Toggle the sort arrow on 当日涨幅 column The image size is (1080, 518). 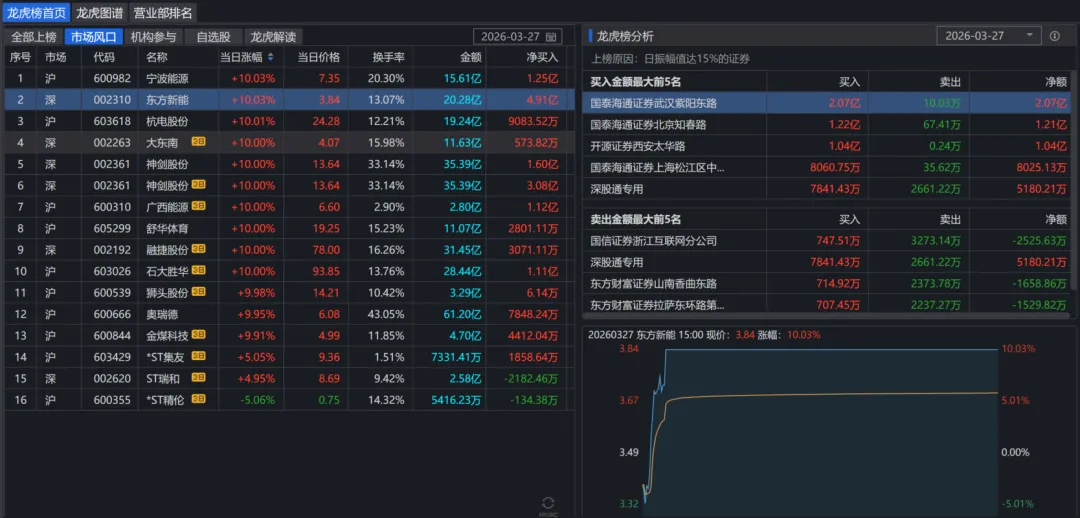[270, 58]
